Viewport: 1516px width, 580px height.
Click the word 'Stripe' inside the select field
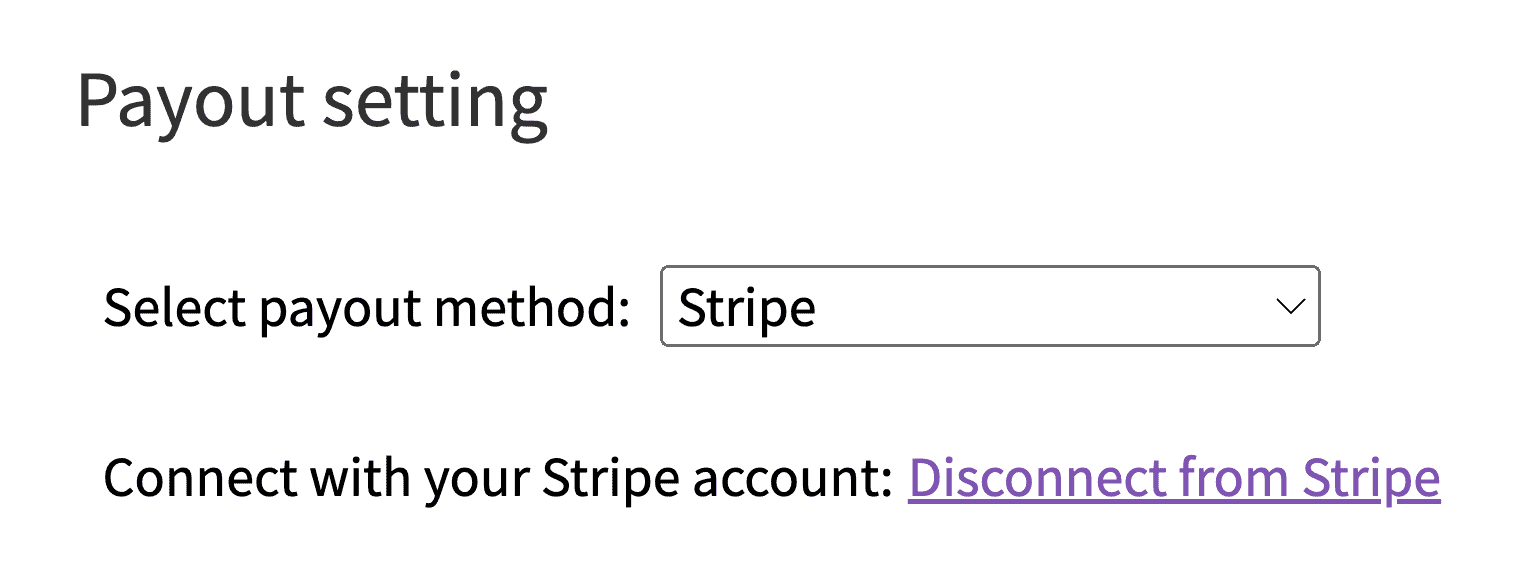pos(747,308)
